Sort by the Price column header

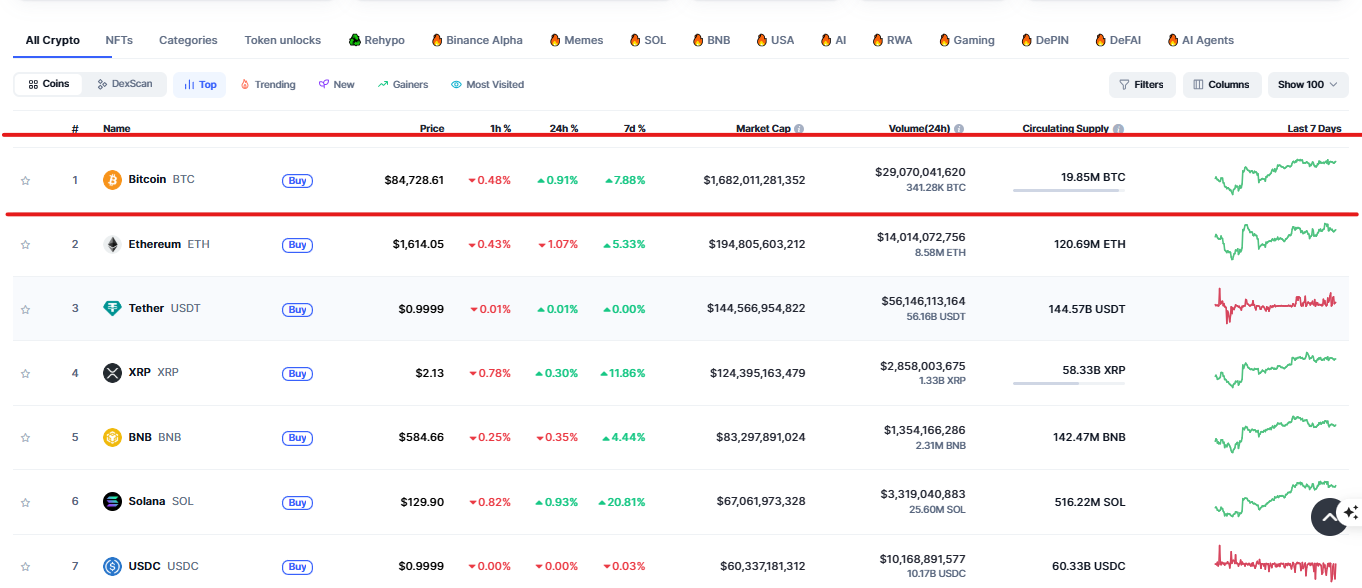[x=432, y=129]
